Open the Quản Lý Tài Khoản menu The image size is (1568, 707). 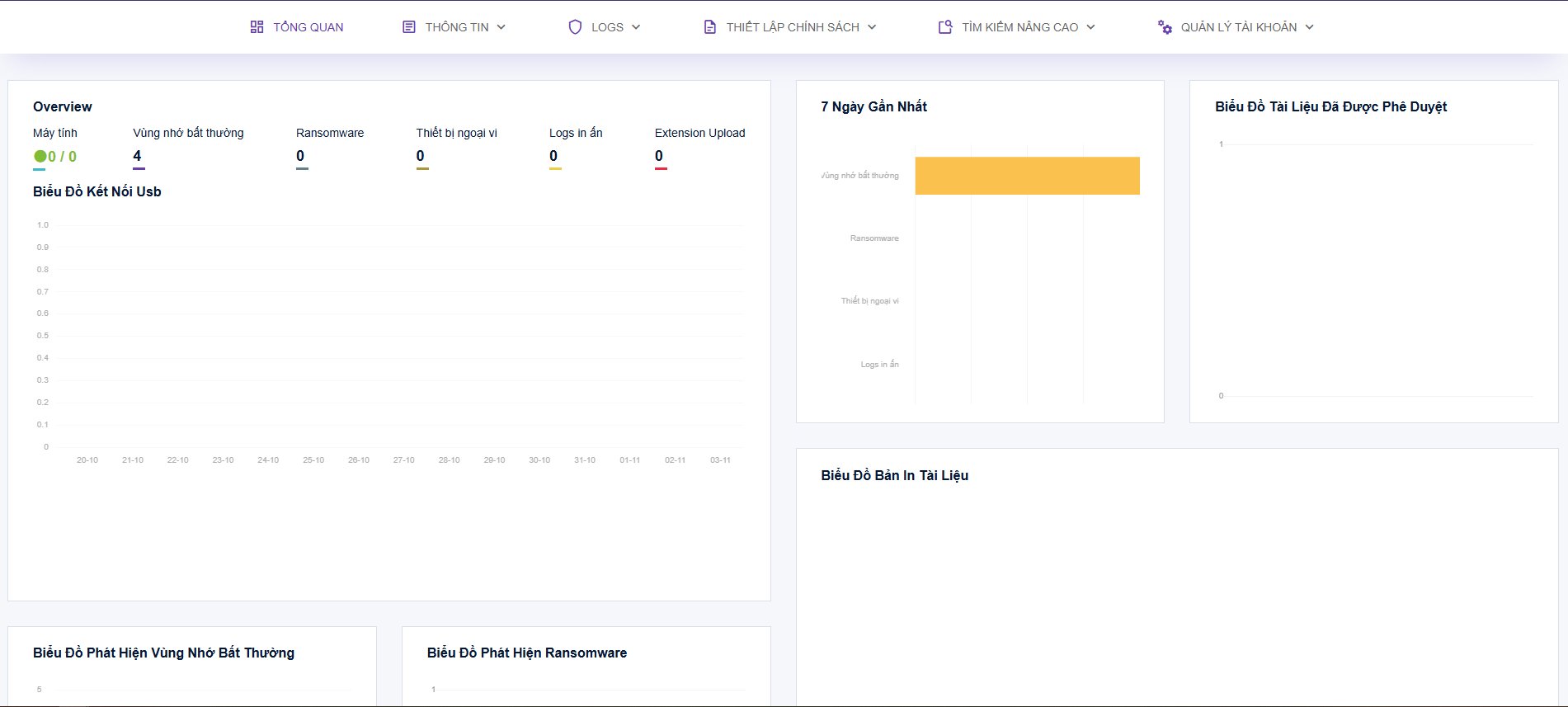coord(1238,27)
